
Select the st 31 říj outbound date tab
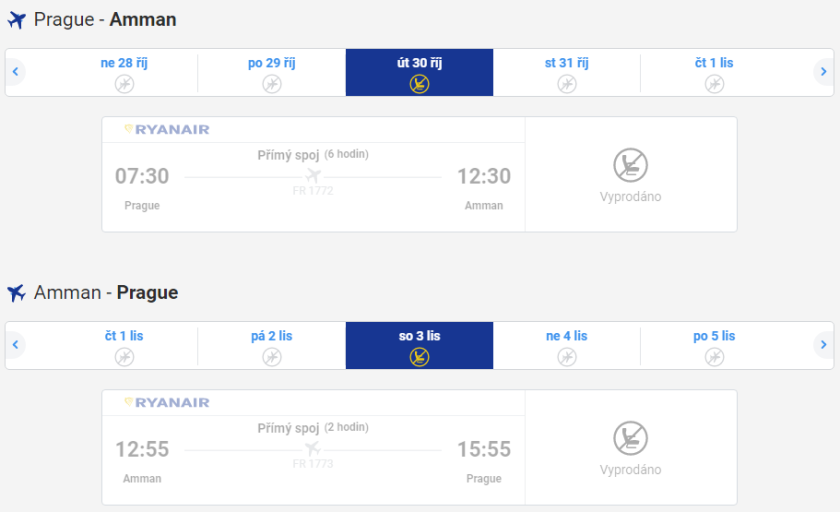566,72
